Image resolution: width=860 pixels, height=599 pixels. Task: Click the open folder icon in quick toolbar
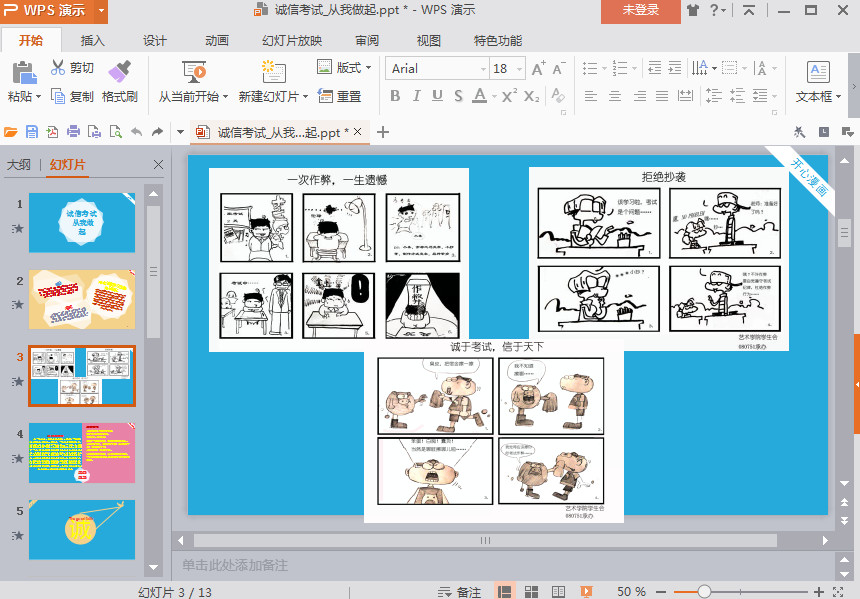11,132
